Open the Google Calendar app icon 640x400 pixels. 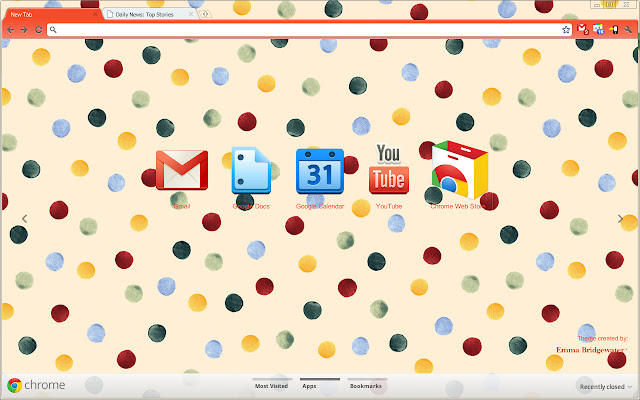click(320, 171)
